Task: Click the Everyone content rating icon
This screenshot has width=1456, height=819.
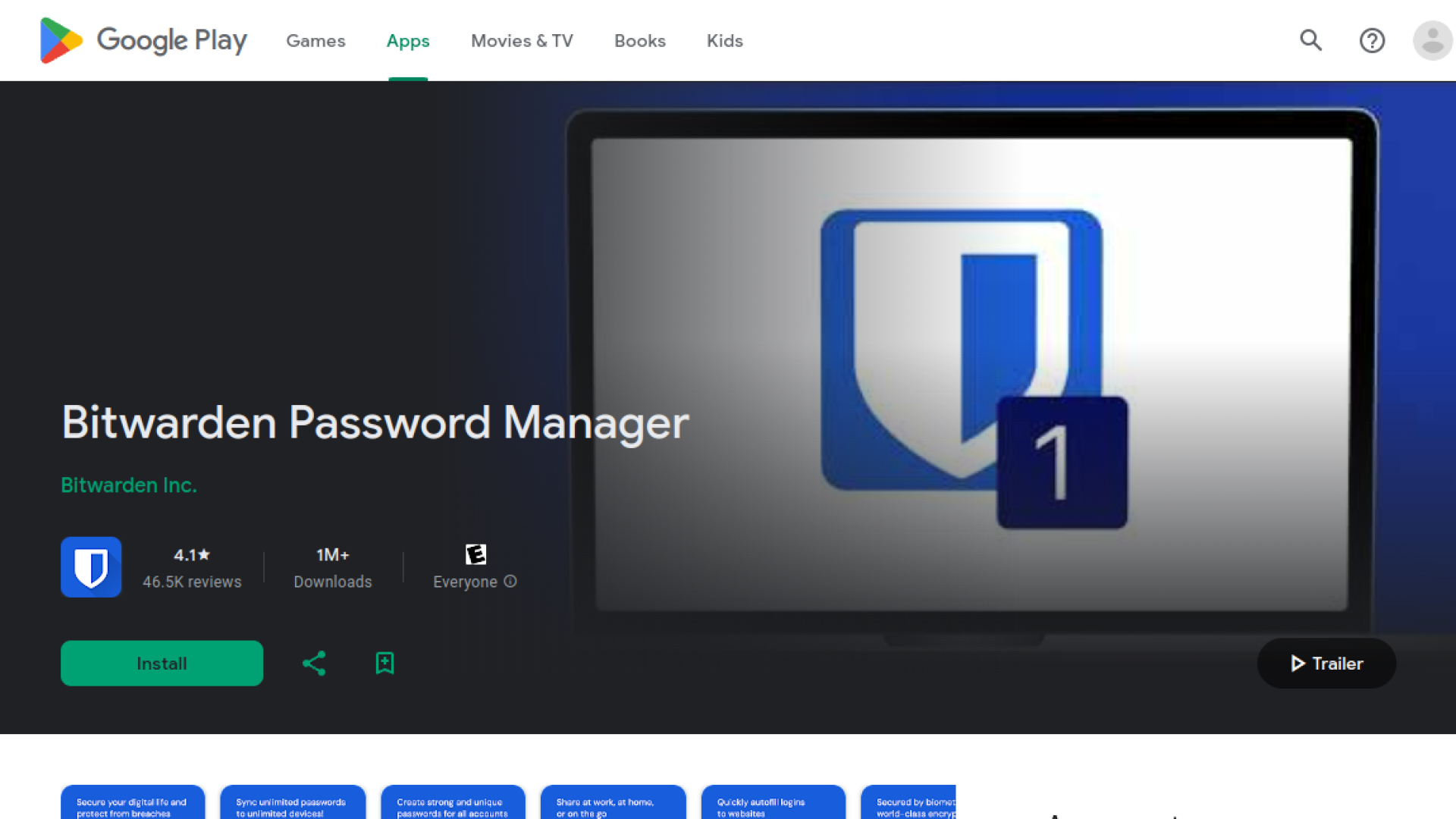Action: click(475, 554)
